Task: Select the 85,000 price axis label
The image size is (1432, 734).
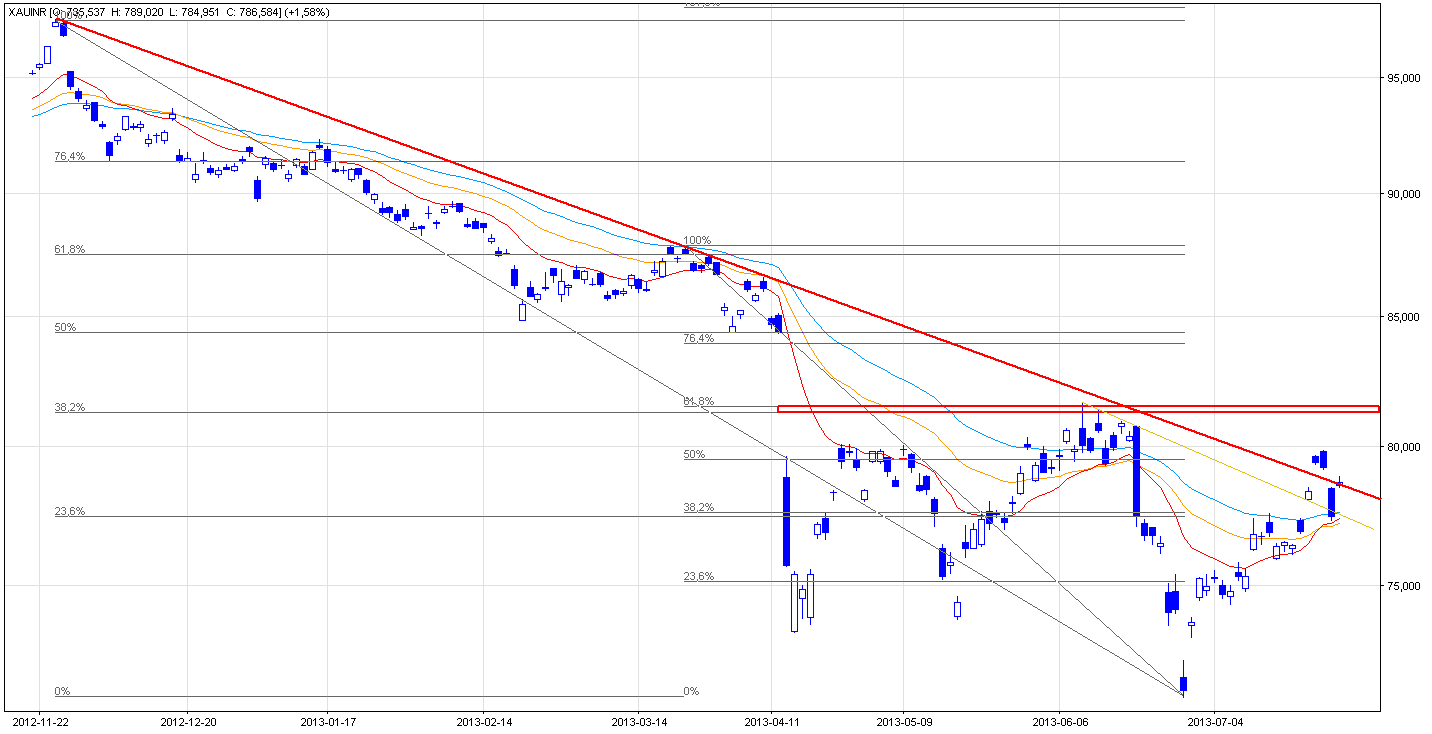Action: point(1403,318)
